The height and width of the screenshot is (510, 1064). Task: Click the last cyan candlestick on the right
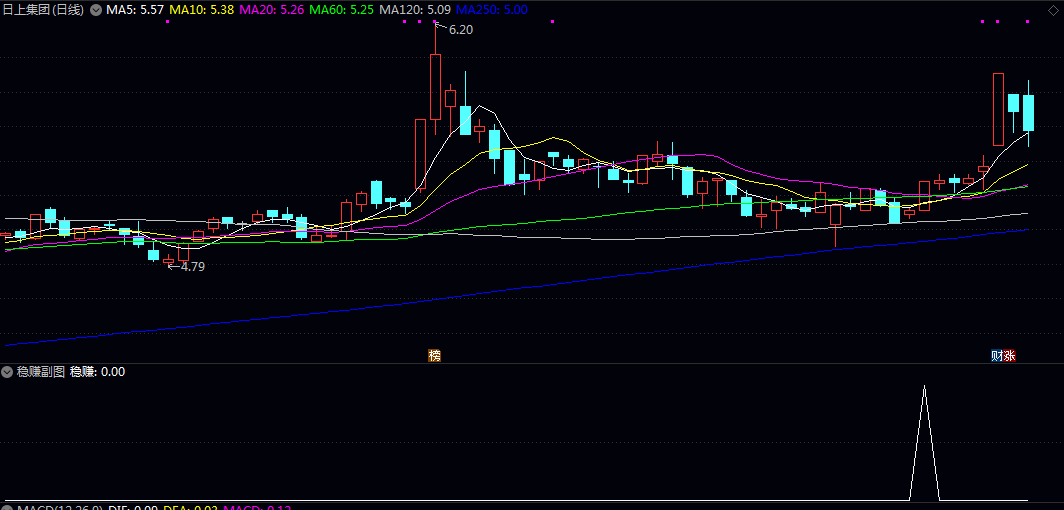pyautogui.click(x=1027, y=112)
